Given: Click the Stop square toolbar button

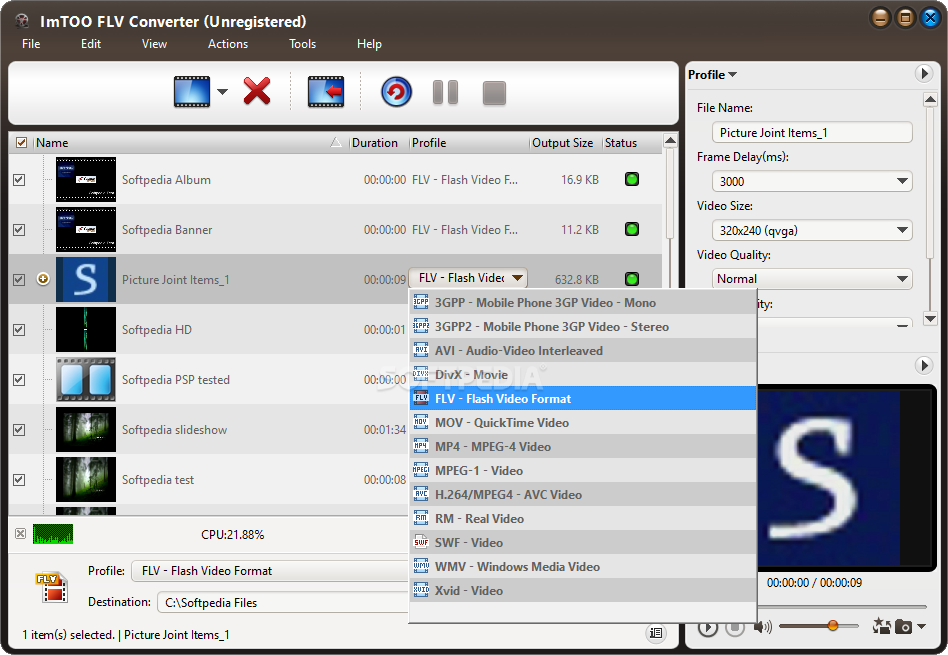Looking at the screenshot, I should [494, 93].
